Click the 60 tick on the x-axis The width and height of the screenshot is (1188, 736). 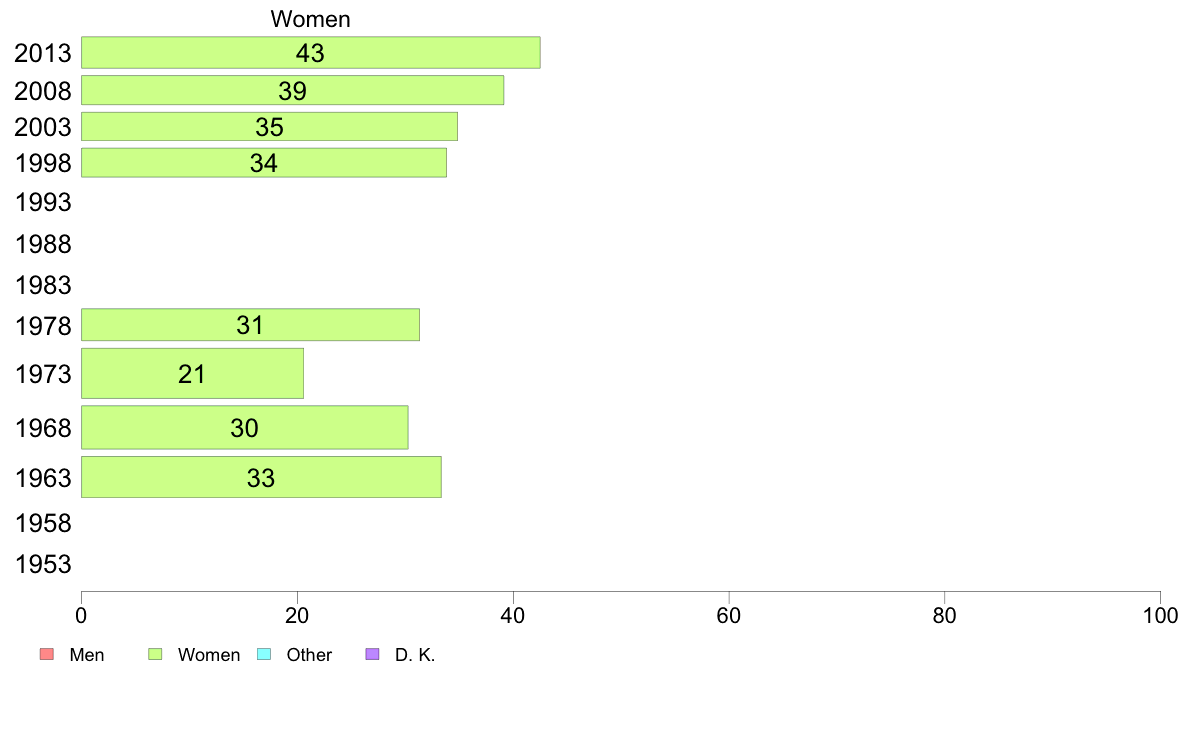(728, 615)
